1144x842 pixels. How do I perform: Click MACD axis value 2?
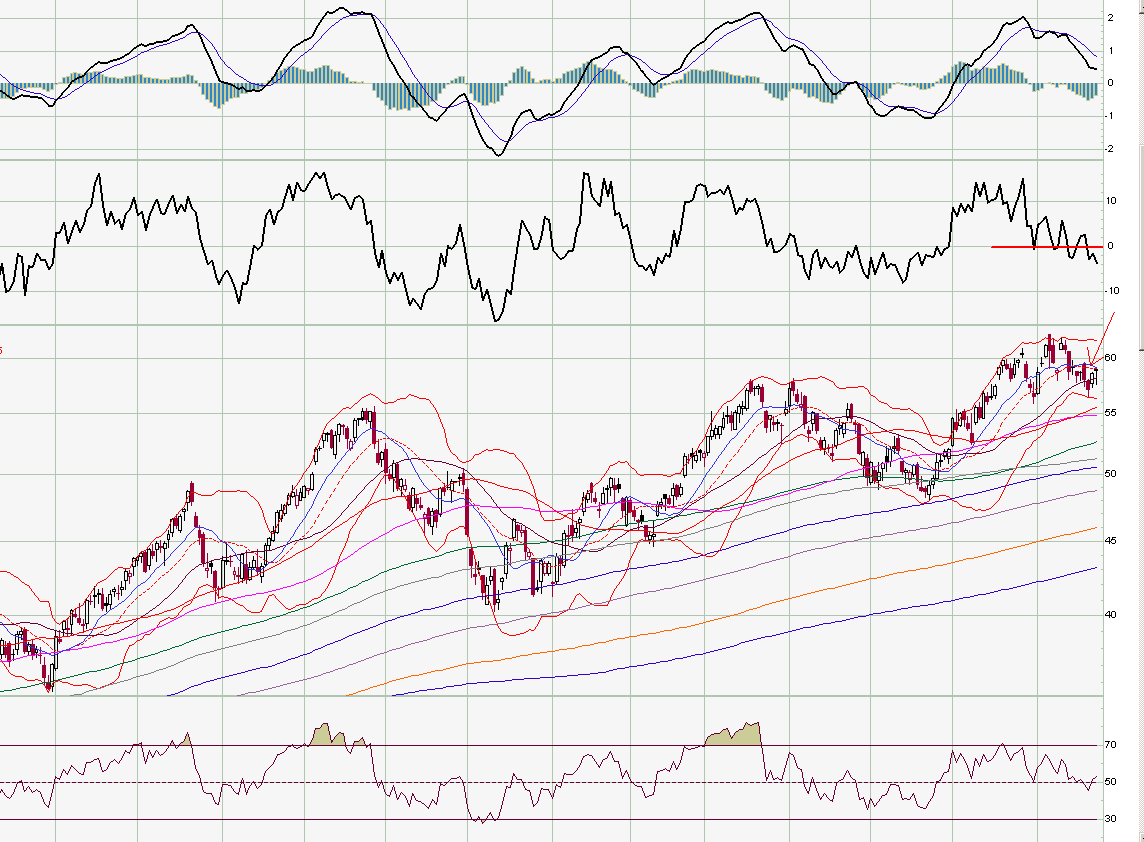click(x=1110, y=18)
